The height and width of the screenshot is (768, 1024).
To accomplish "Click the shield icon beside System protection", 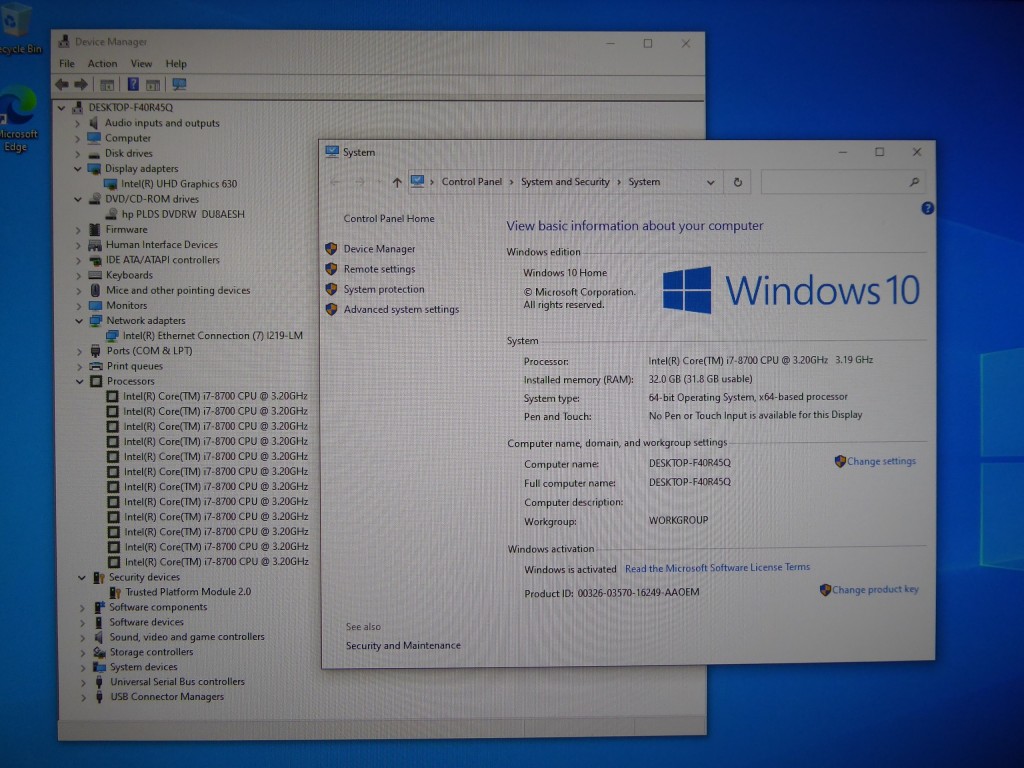I will pos(331,289).
